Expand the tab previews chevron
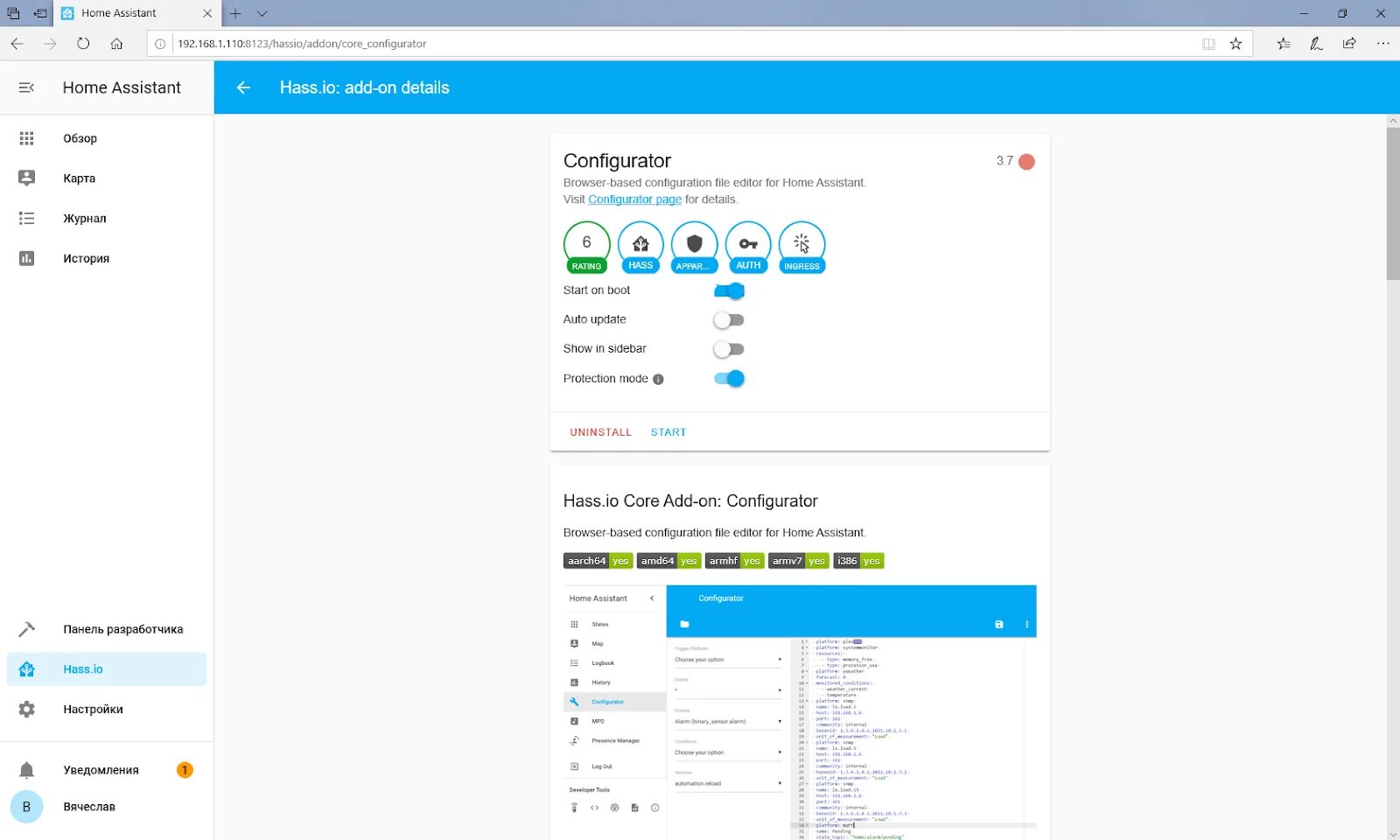 point(262,13)
